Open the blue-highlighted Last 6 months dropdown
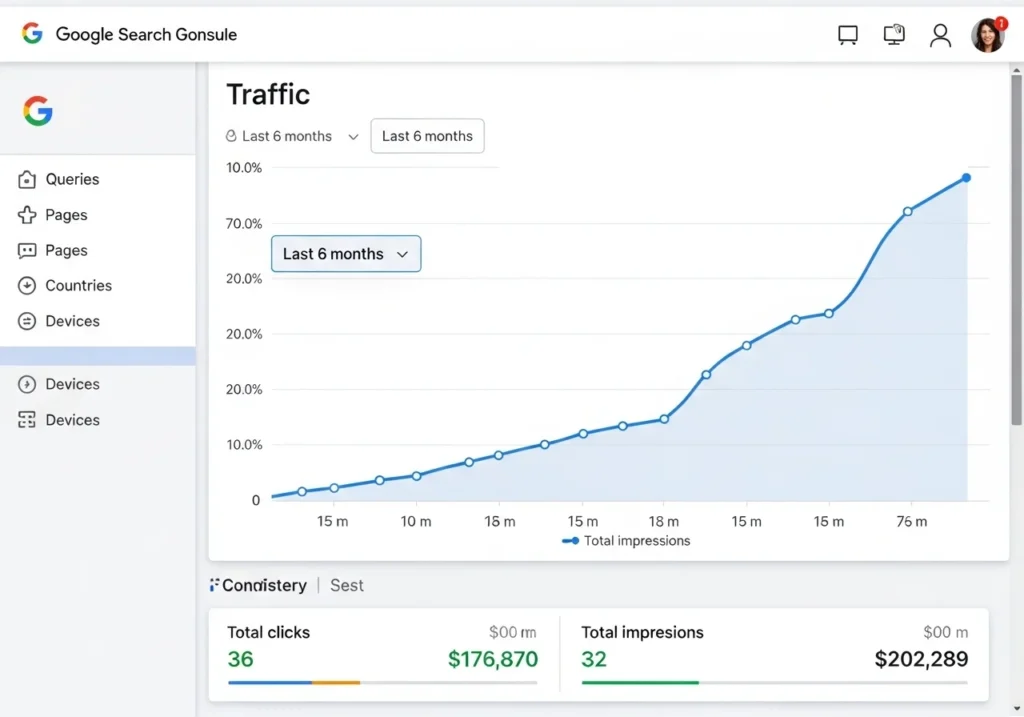Image resolution: width=1024 pixels, height=717 pixels. [x=346, y=254]
